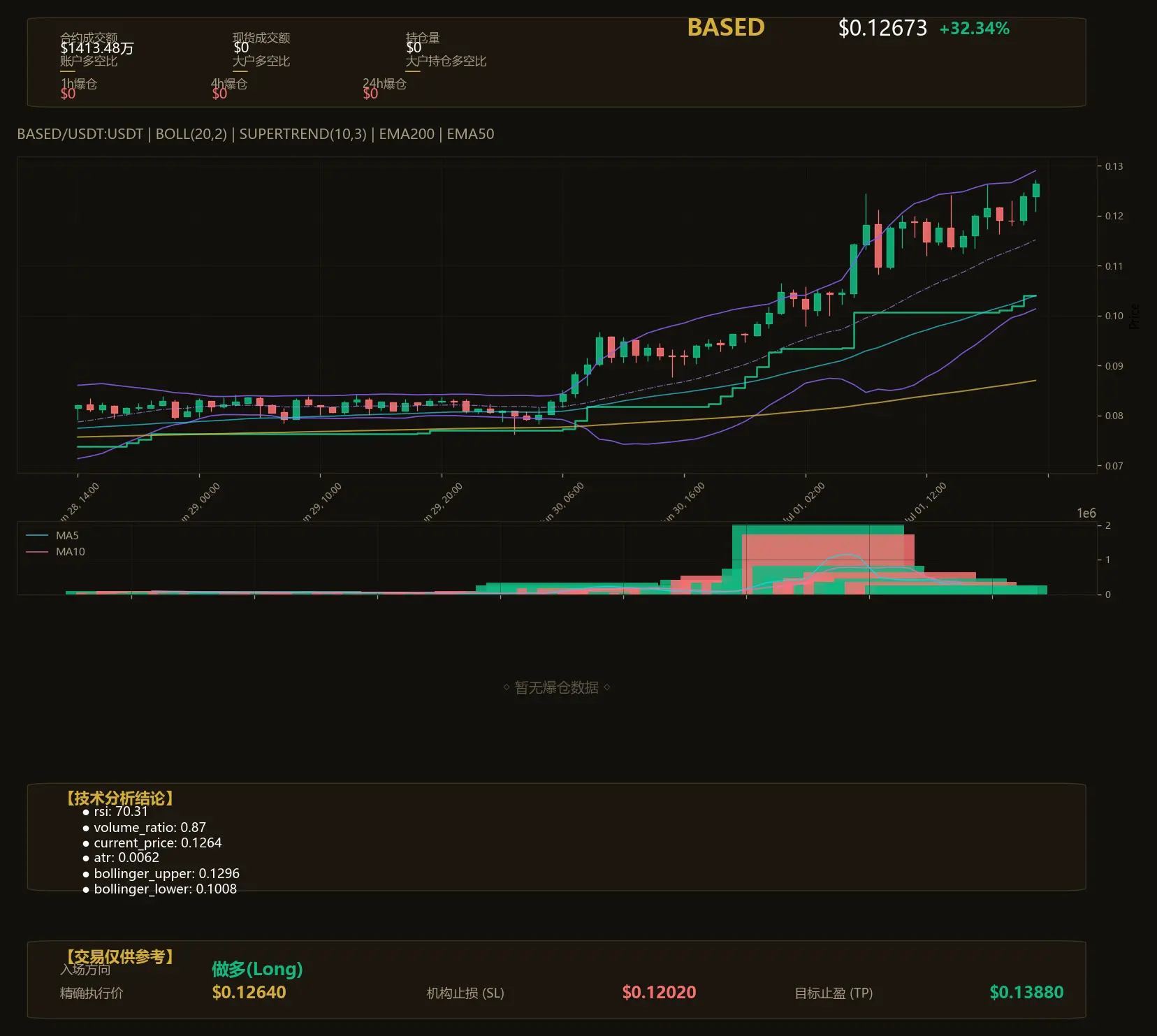Viewport: 1157px width, 1036px height.
Task: Click the BASED ticker title
Action: coord(726,28)
